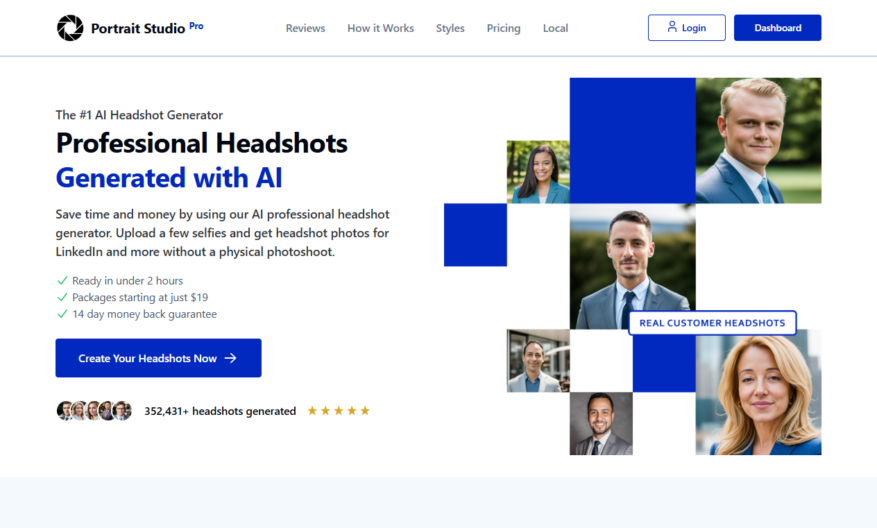Open the Local nav link

point(555,28)
